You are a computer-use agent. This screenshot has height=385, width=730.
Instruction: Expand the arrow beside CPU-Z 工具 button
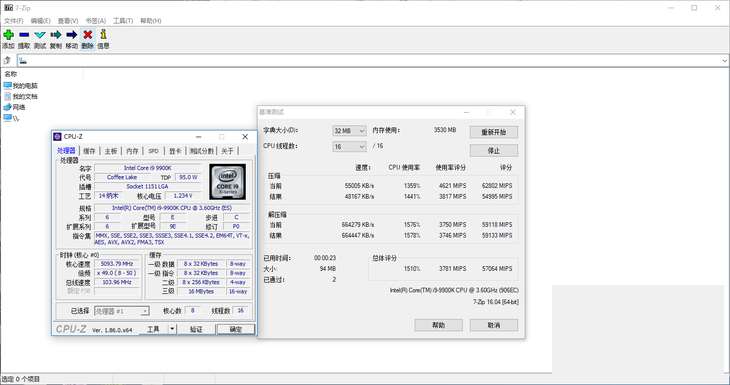172,329
